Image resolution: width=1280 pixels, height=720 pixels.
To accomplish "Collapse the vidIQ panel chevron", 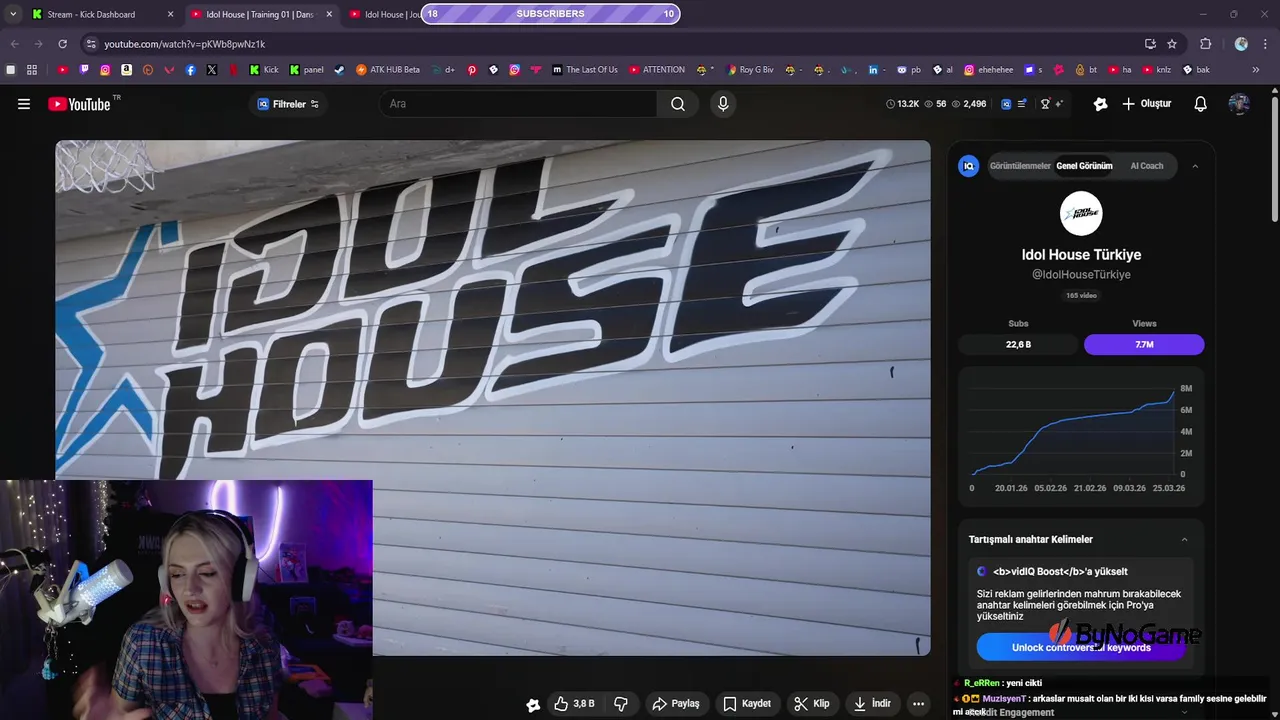I will [1194, 166].
